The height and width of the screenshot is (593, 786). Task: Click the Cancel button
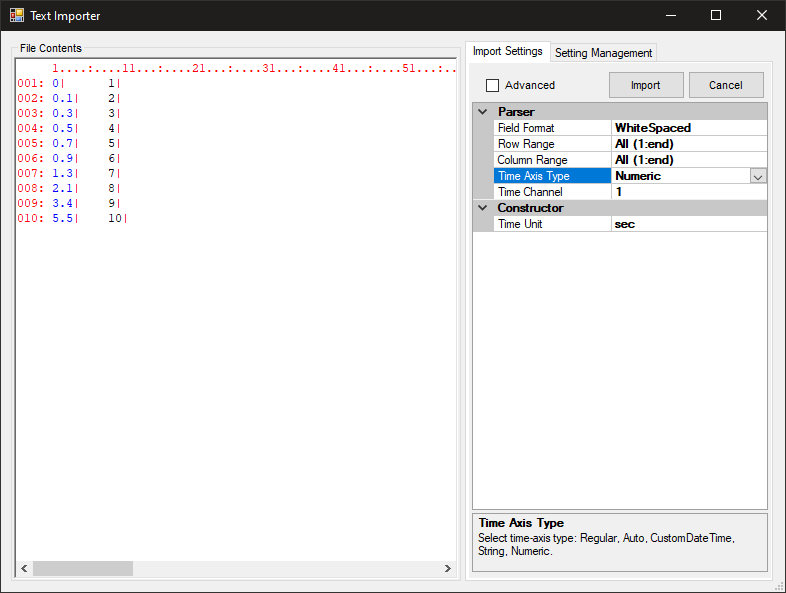click(725, 85)
